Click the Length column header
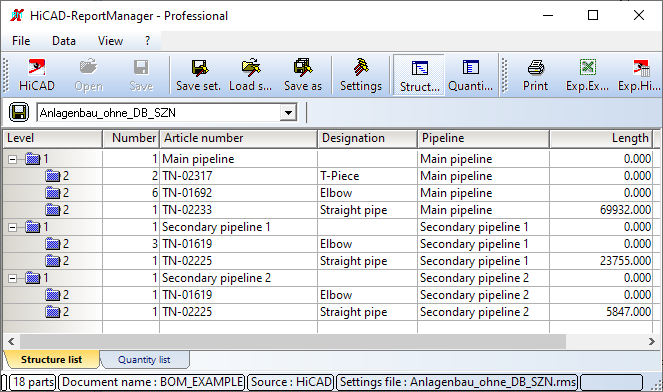663x392 pixels. click(601, 138)
